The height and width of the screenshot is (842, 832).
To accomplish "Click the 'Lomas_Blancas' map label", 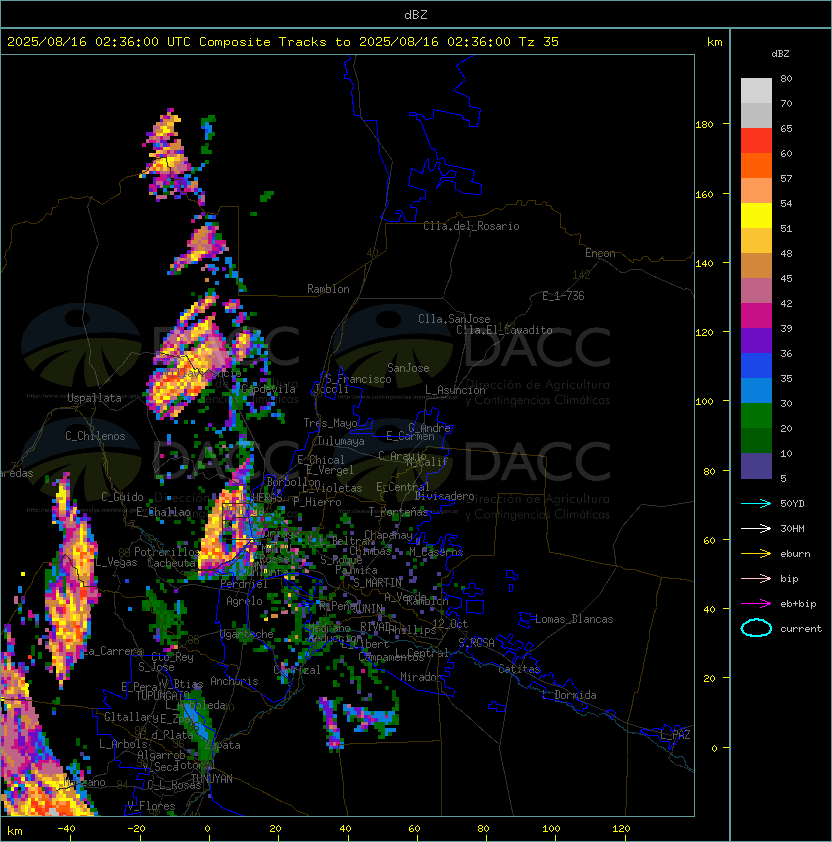I will pyautogui.click(x=574, y=619).
